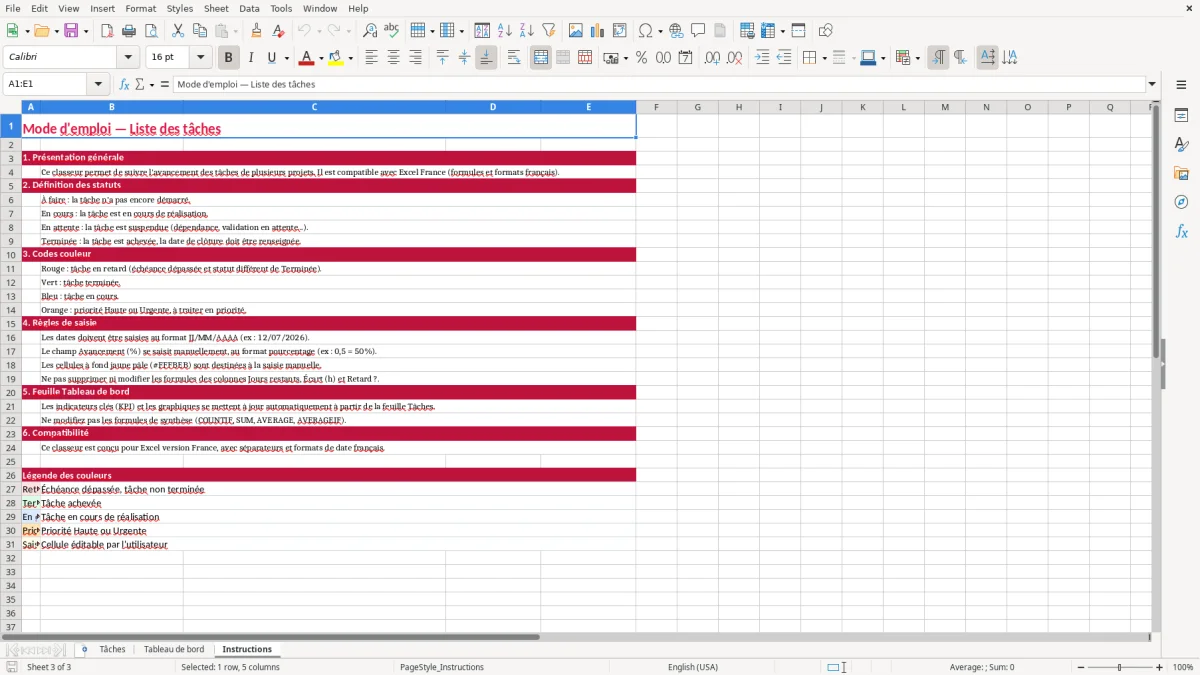Toggle Italic formatting
1200x675 pixels.
click(251, 58)
